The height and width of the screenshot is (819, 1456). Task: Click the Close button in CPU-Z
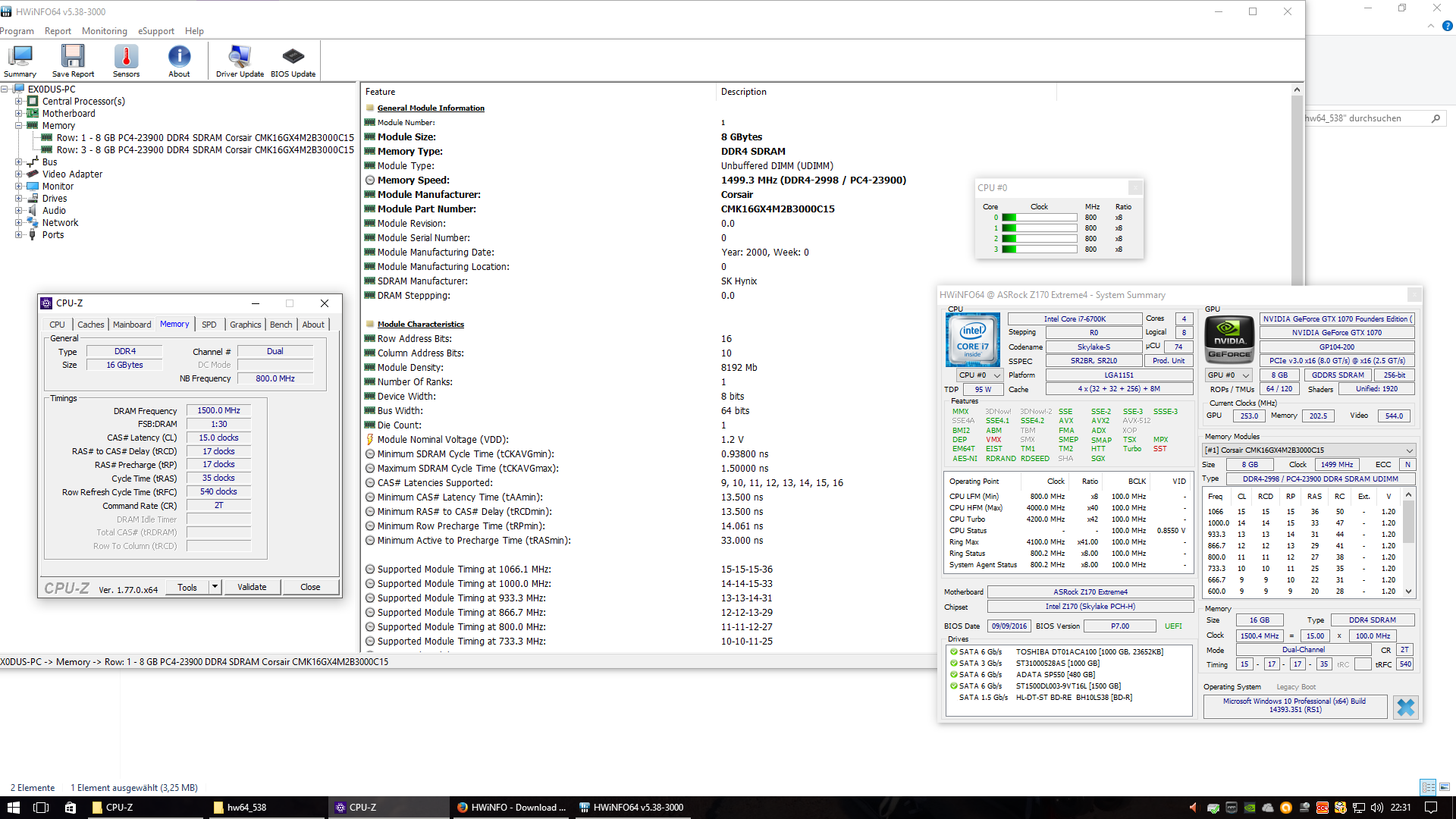[310, 587]
